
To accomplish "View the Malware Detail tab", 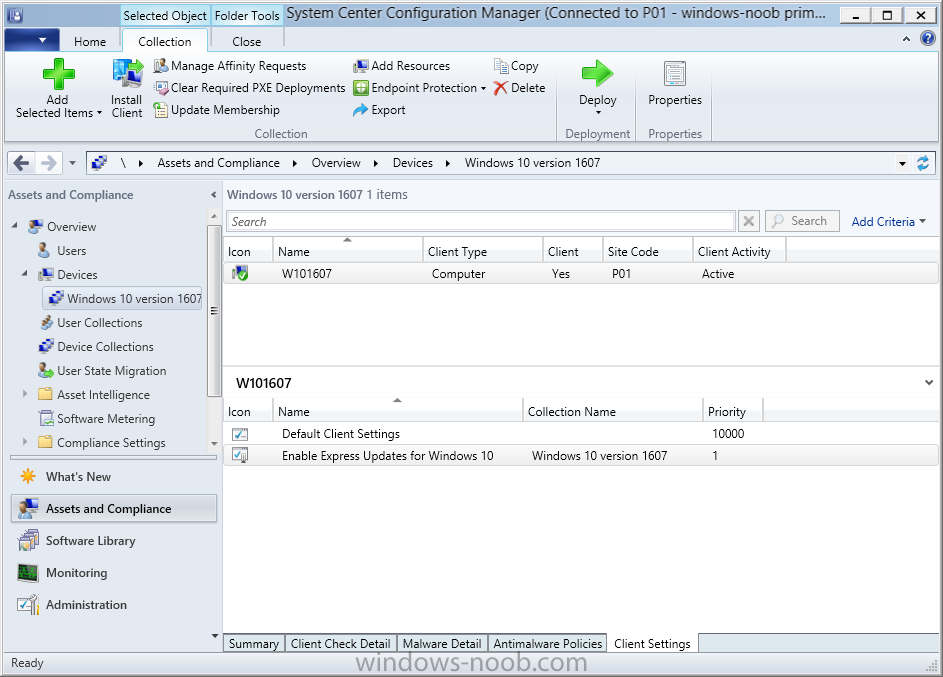I will (442, 643).
